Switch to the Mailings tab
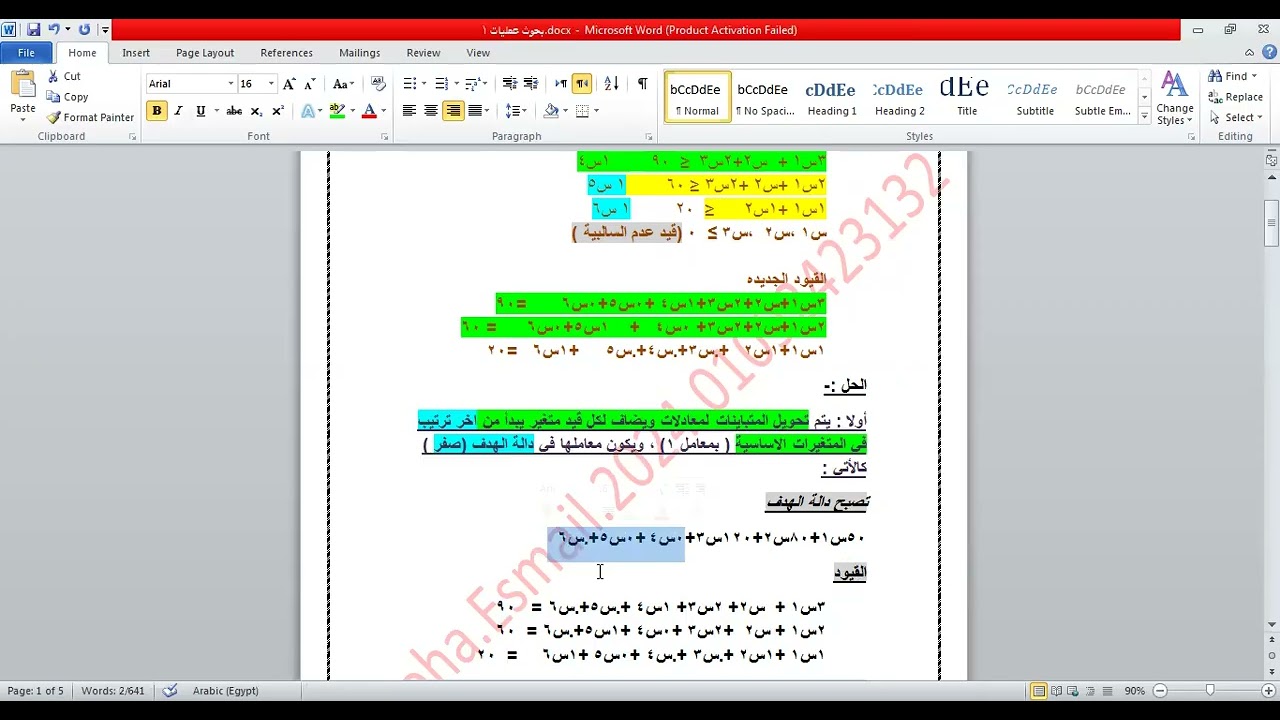 (360, 53)
